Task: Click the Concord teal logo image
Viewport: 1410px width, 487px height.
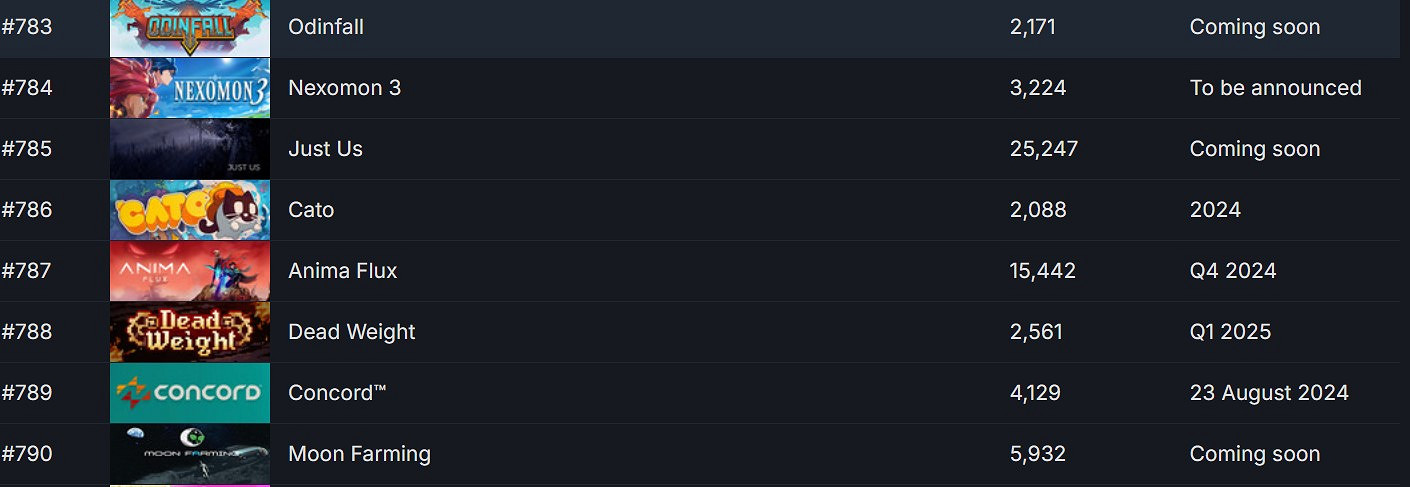Action: tap(190, 393)
